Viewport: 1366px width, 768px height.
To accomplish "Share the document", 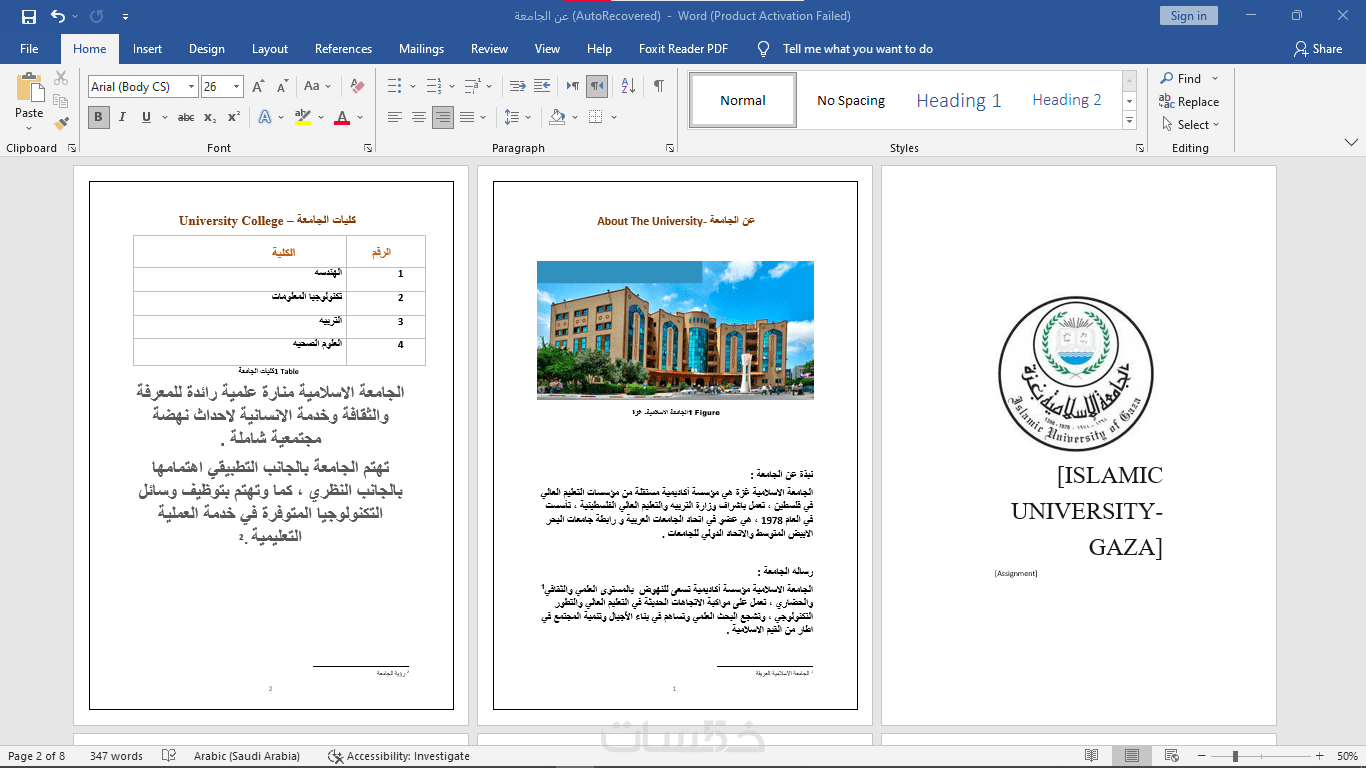I will click(1318, 49).
